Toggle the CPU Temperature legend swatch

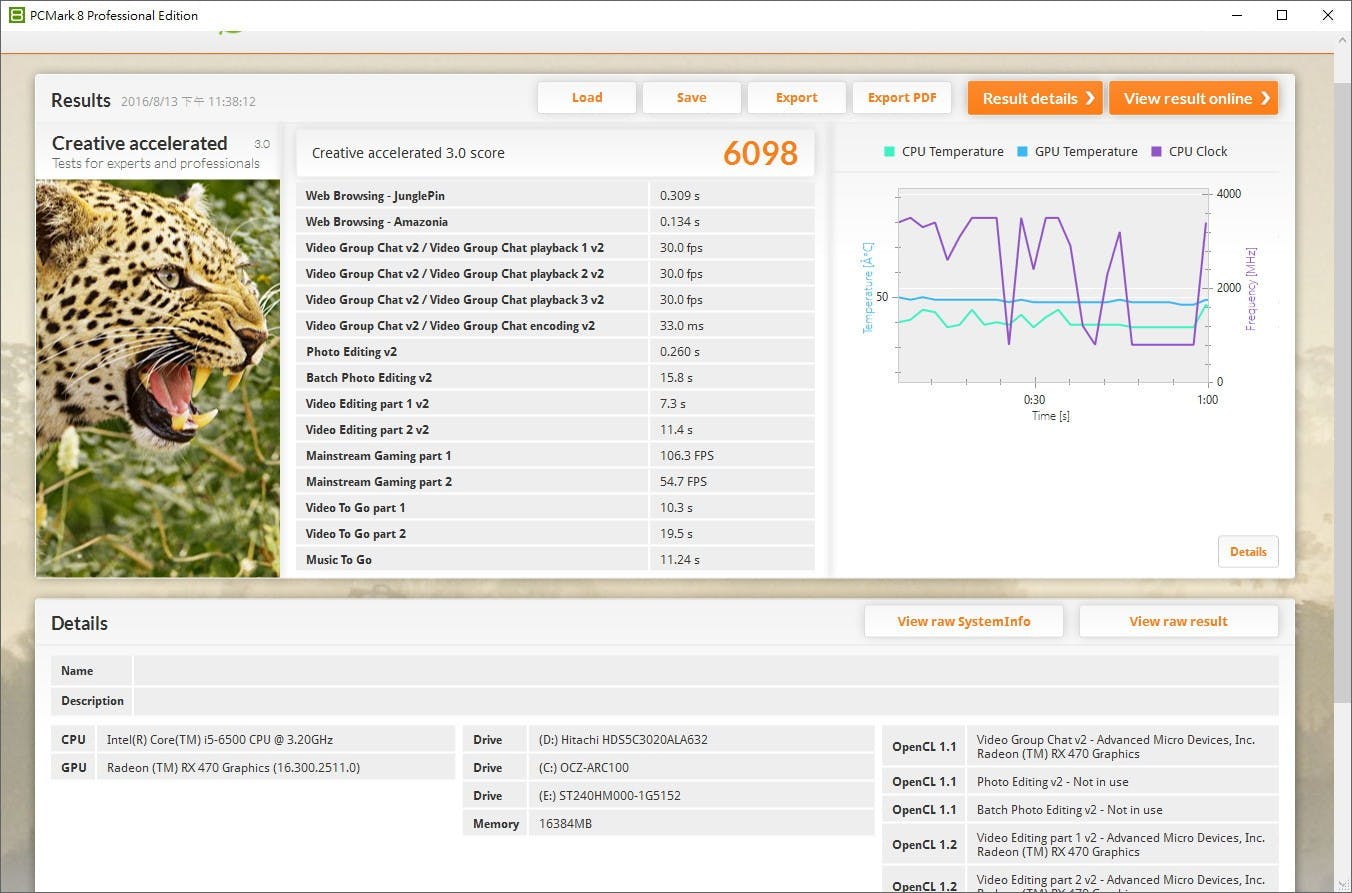pos(889,152)
